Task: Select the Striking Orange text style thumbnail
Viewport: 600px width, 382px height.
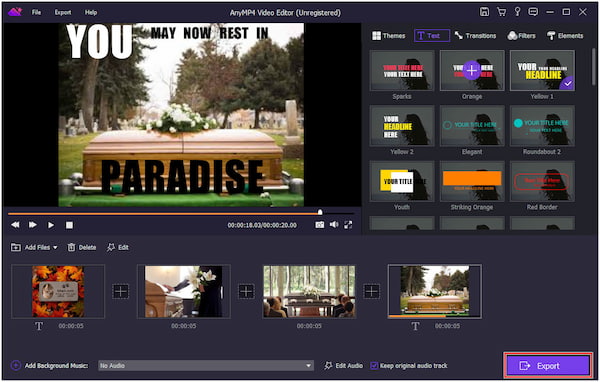Action: 472,181
